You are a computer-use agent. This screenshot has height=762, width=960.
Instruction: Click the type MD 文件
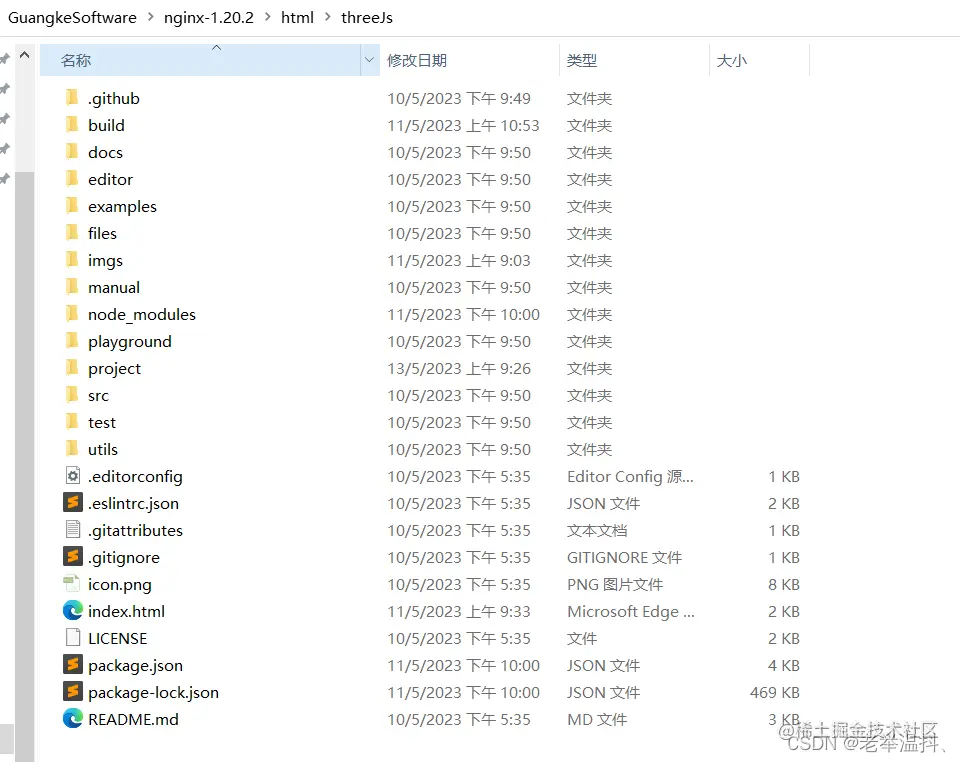pos(597,719)
